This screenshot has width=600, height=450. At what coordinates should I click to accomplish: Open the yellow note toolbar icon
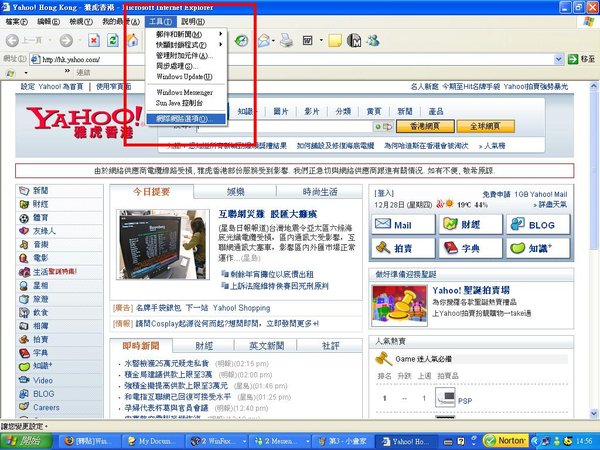335,40
